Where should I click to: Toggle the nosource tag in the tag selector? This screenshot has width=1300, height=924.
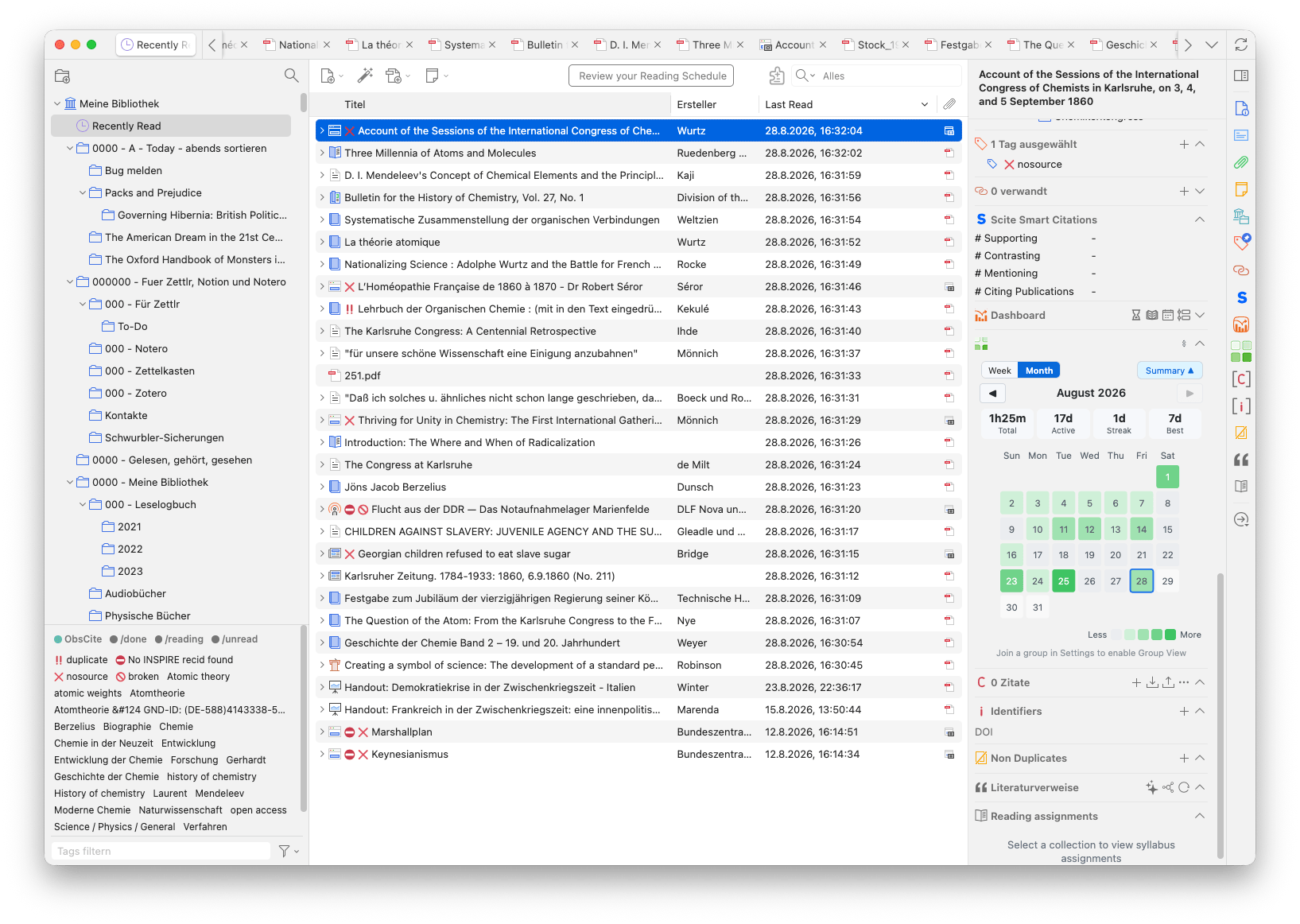81,677
